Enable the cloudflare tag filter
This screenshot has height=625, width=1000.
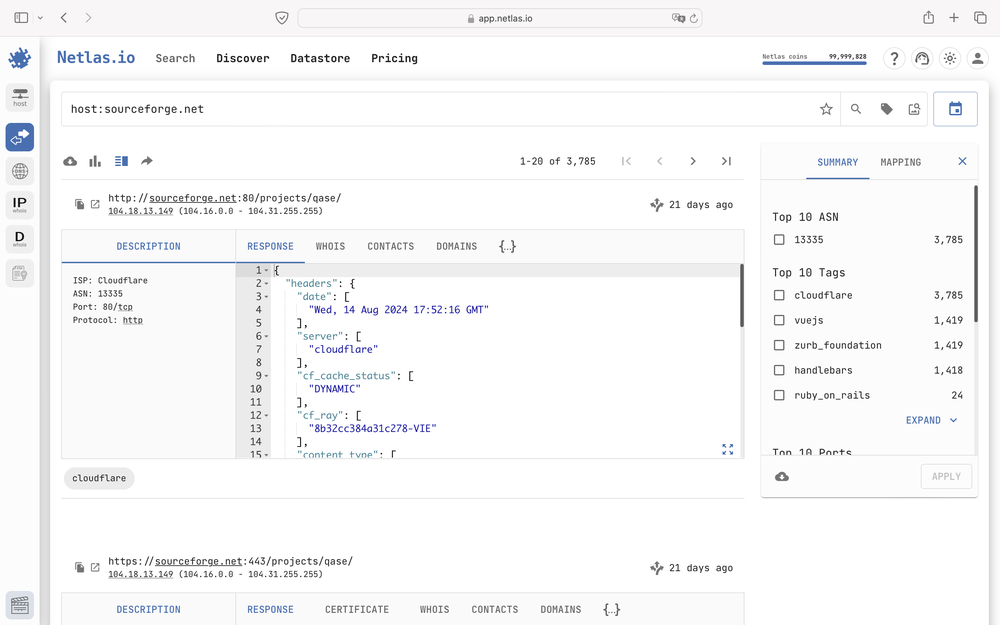(778, 295)
